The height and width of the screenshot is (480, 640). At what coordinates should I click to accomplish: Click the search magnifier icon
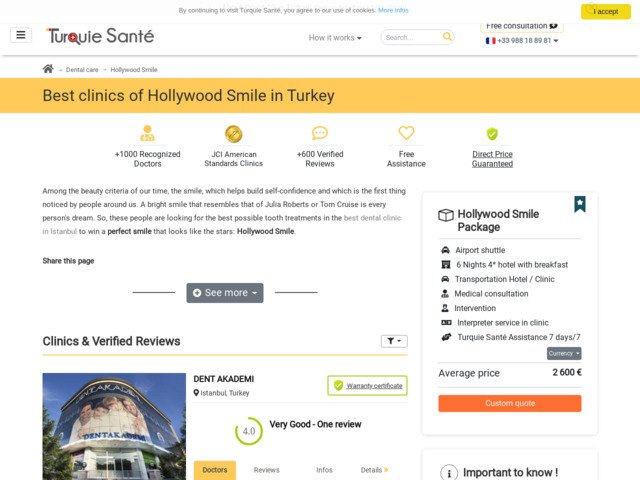click(447, 37)
